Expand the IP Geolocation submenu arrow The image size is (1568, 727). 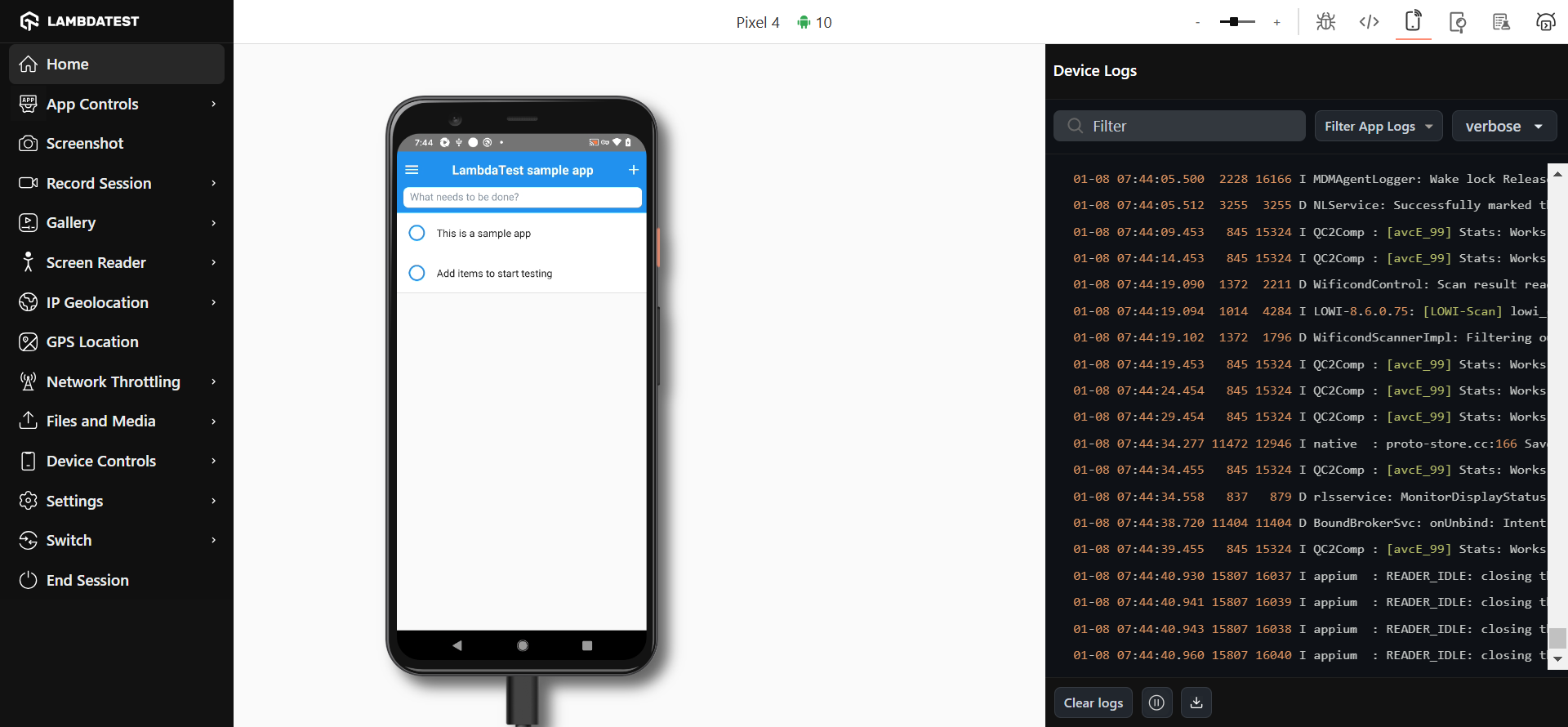(x=214, y=302)
